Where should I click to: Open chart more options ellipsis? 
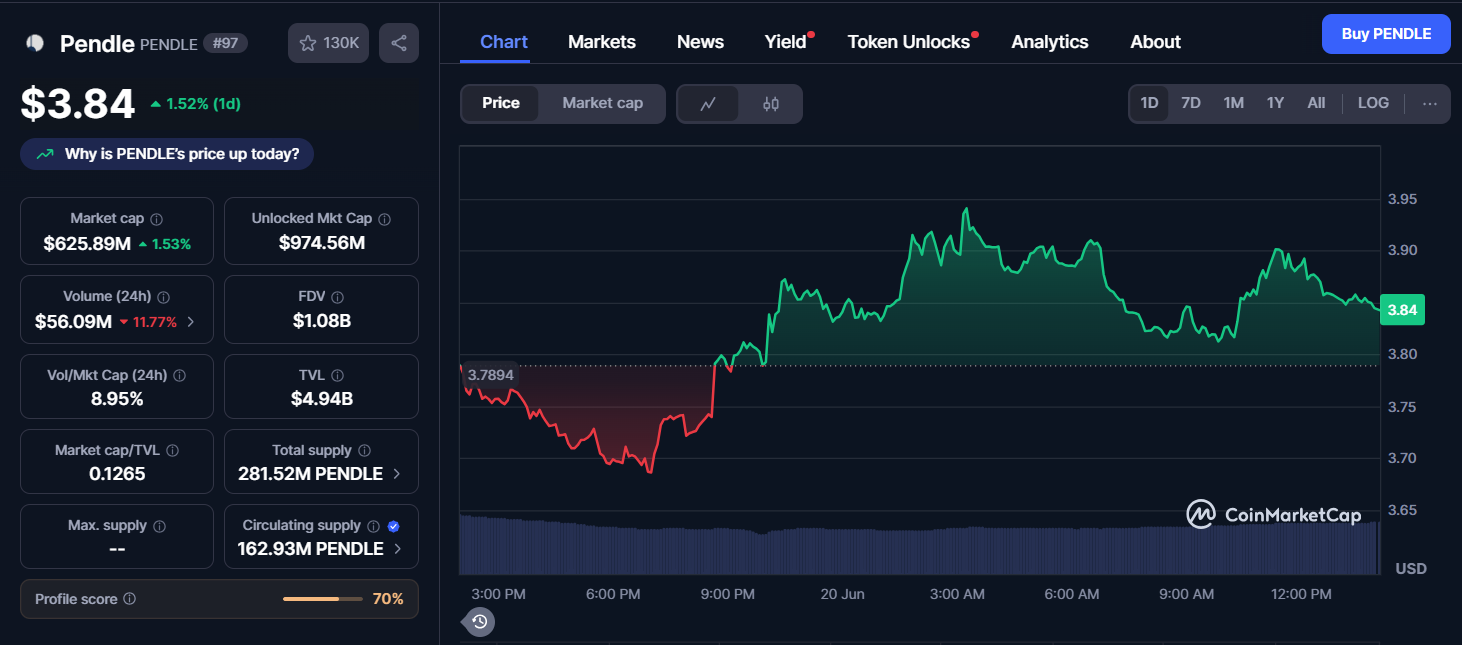tap(1430, 103)
